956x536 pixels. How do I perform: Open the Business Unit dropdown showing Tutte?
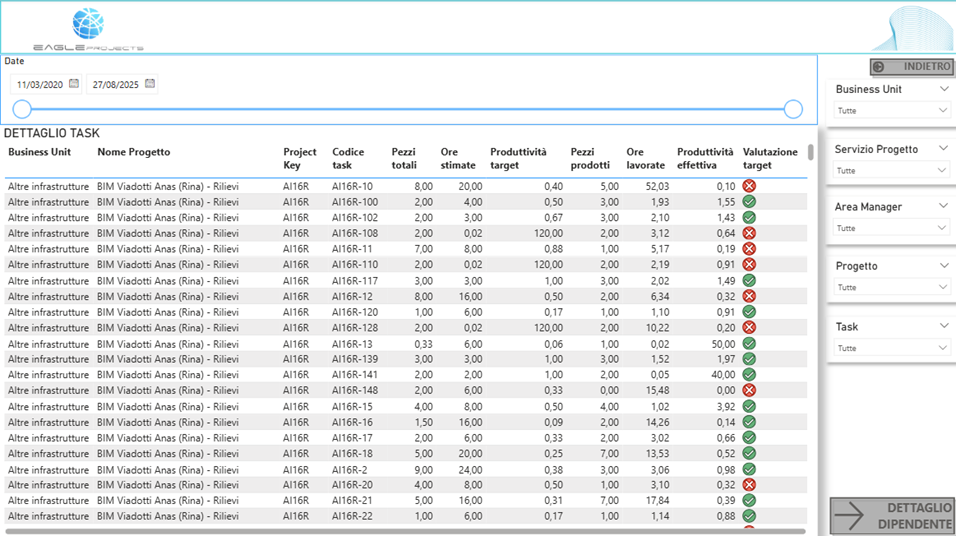[x=891, y=111]
